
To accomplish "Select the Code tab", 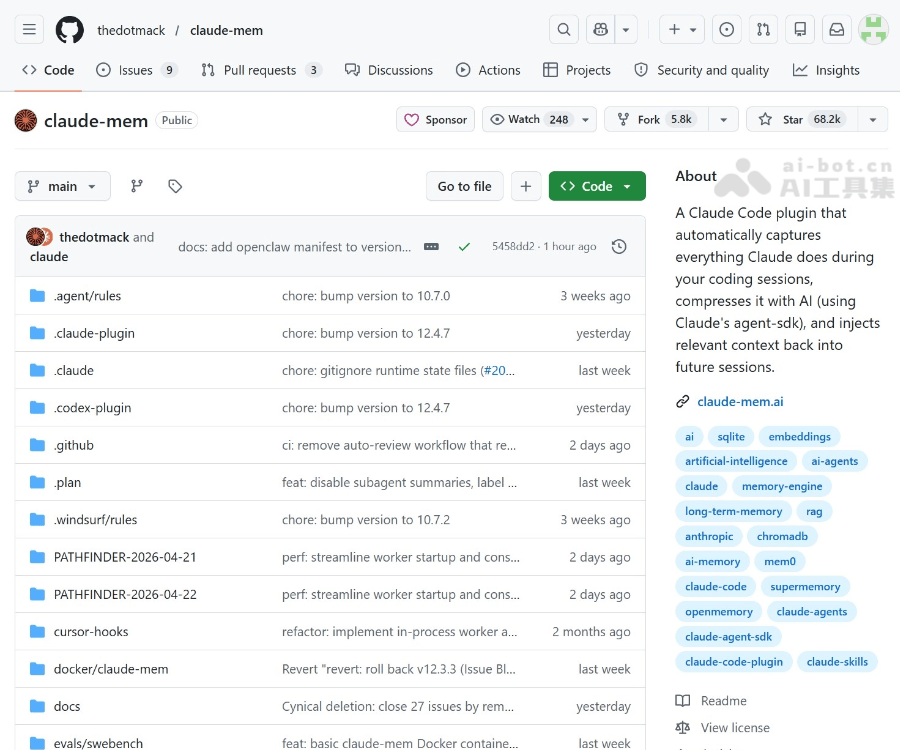I will [x=48, y=70].
